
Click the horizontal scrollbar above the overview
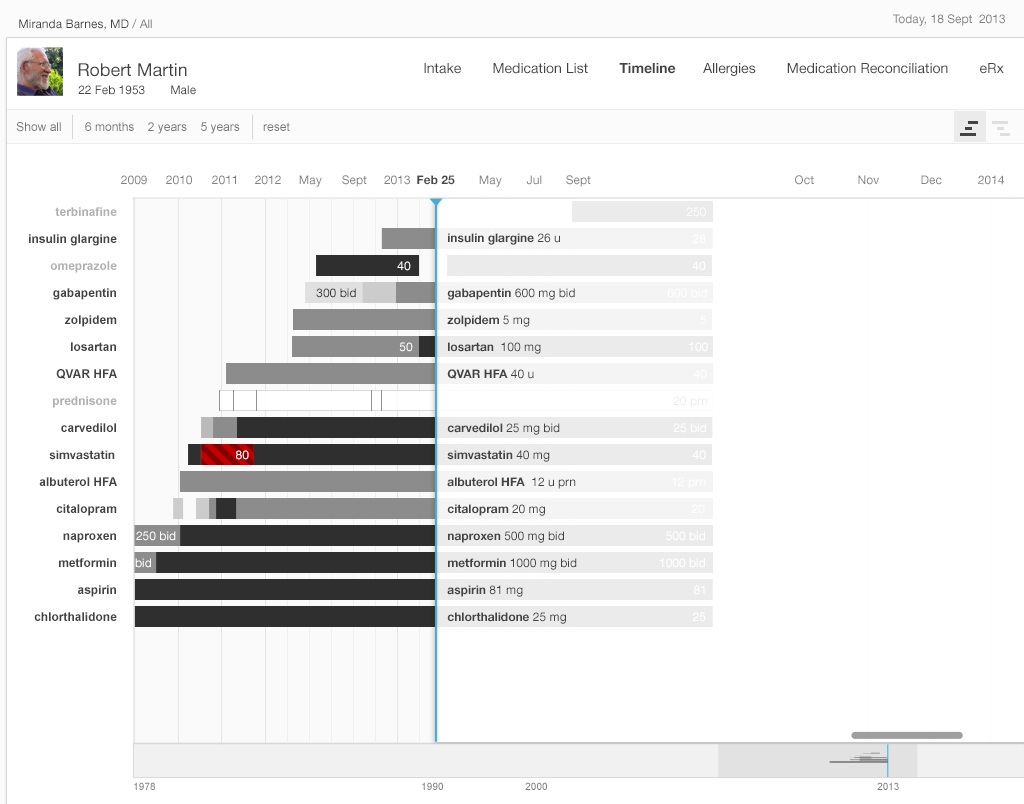(x=906, y=735)
